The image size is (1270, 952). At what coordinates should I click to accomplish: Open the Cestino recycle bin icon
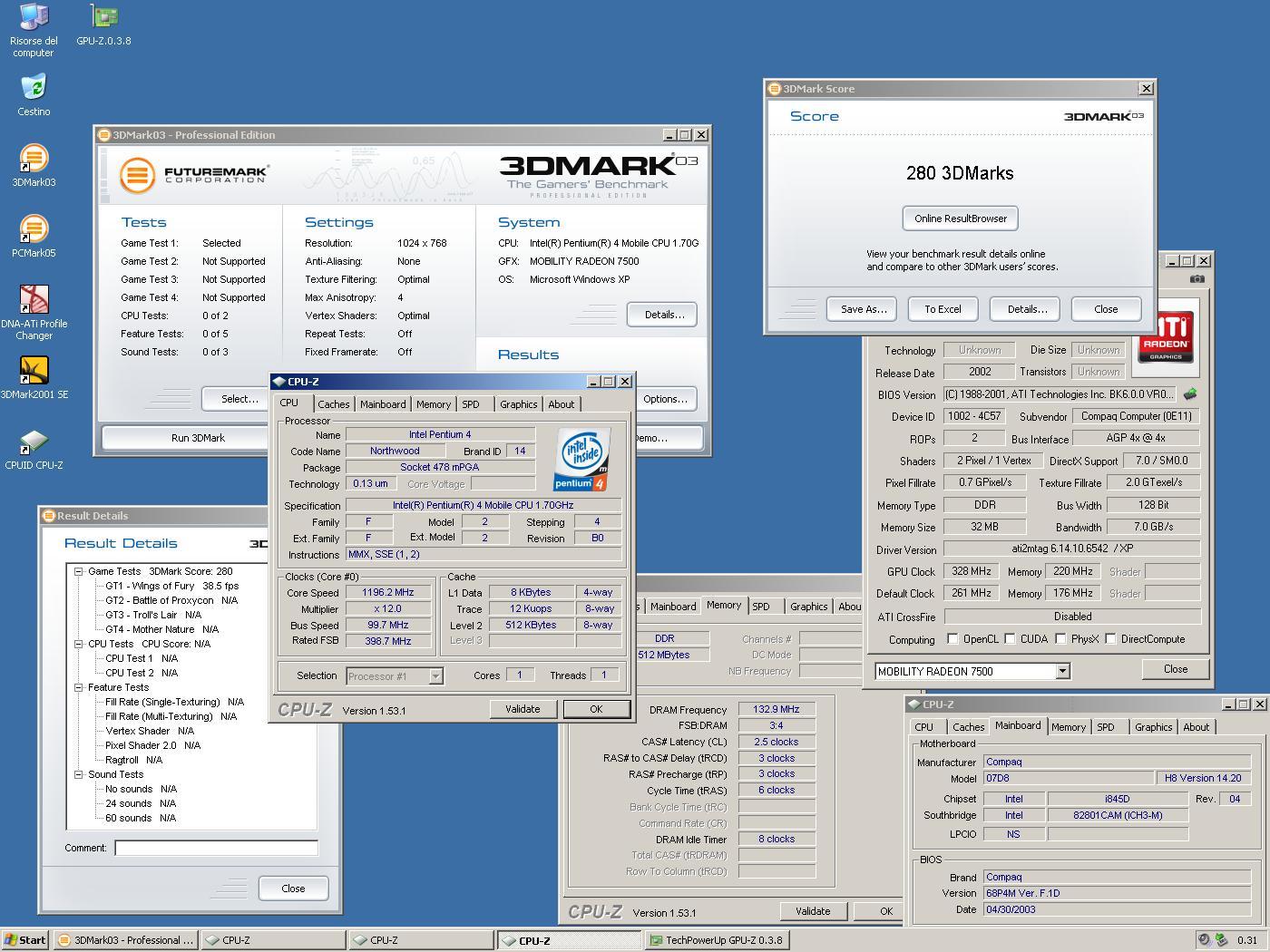pos(34,95)
